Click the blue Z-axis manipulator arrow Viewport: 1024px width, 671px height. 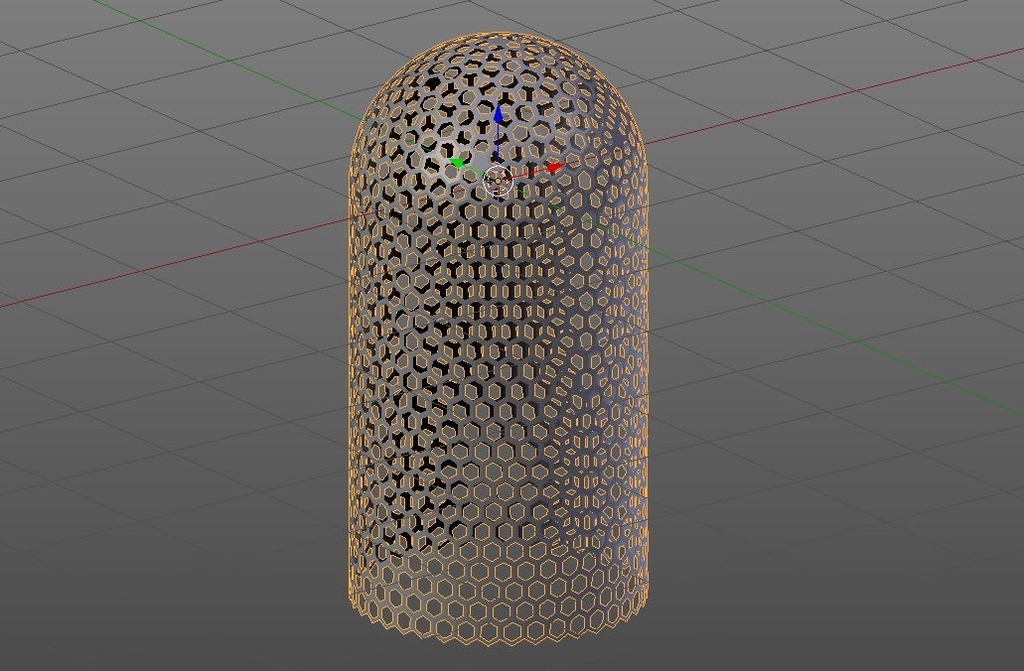[498, 114]
